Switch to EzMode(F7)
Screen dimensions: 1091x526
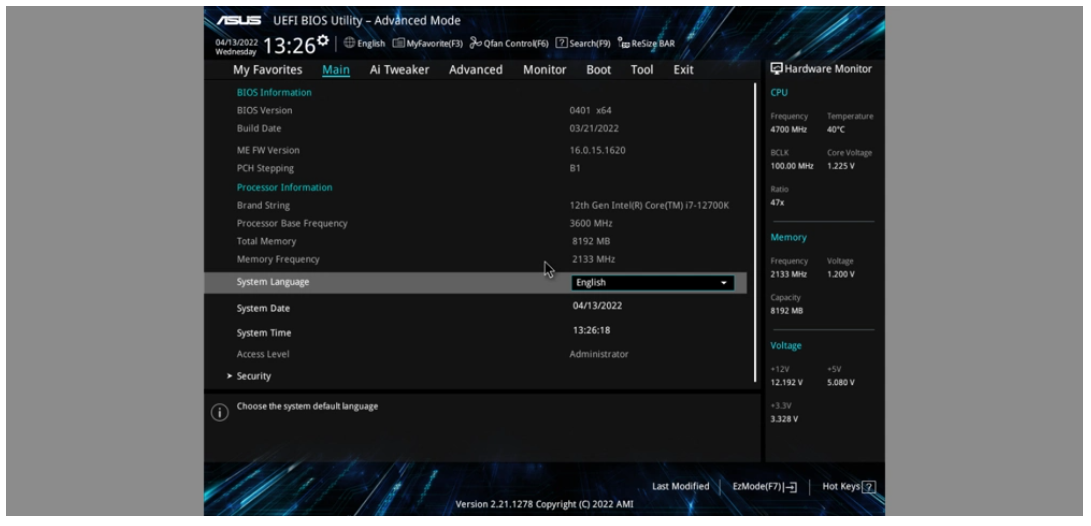tap(764, 487)
